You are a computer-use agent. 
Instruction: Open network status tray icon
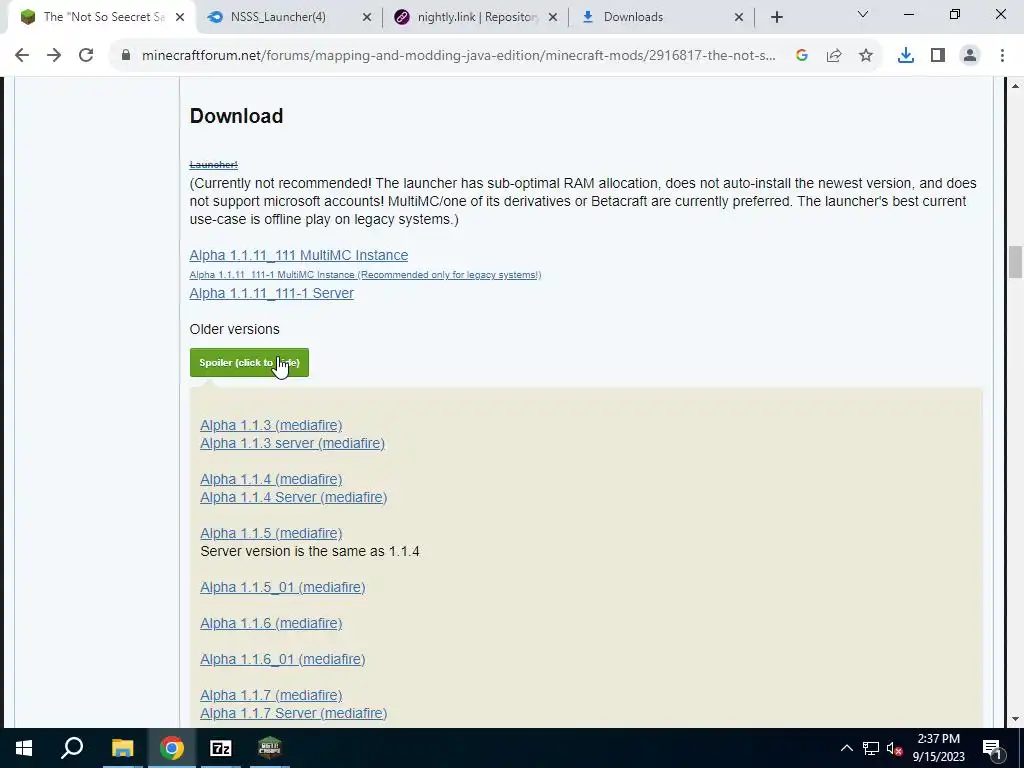point(871,748)
